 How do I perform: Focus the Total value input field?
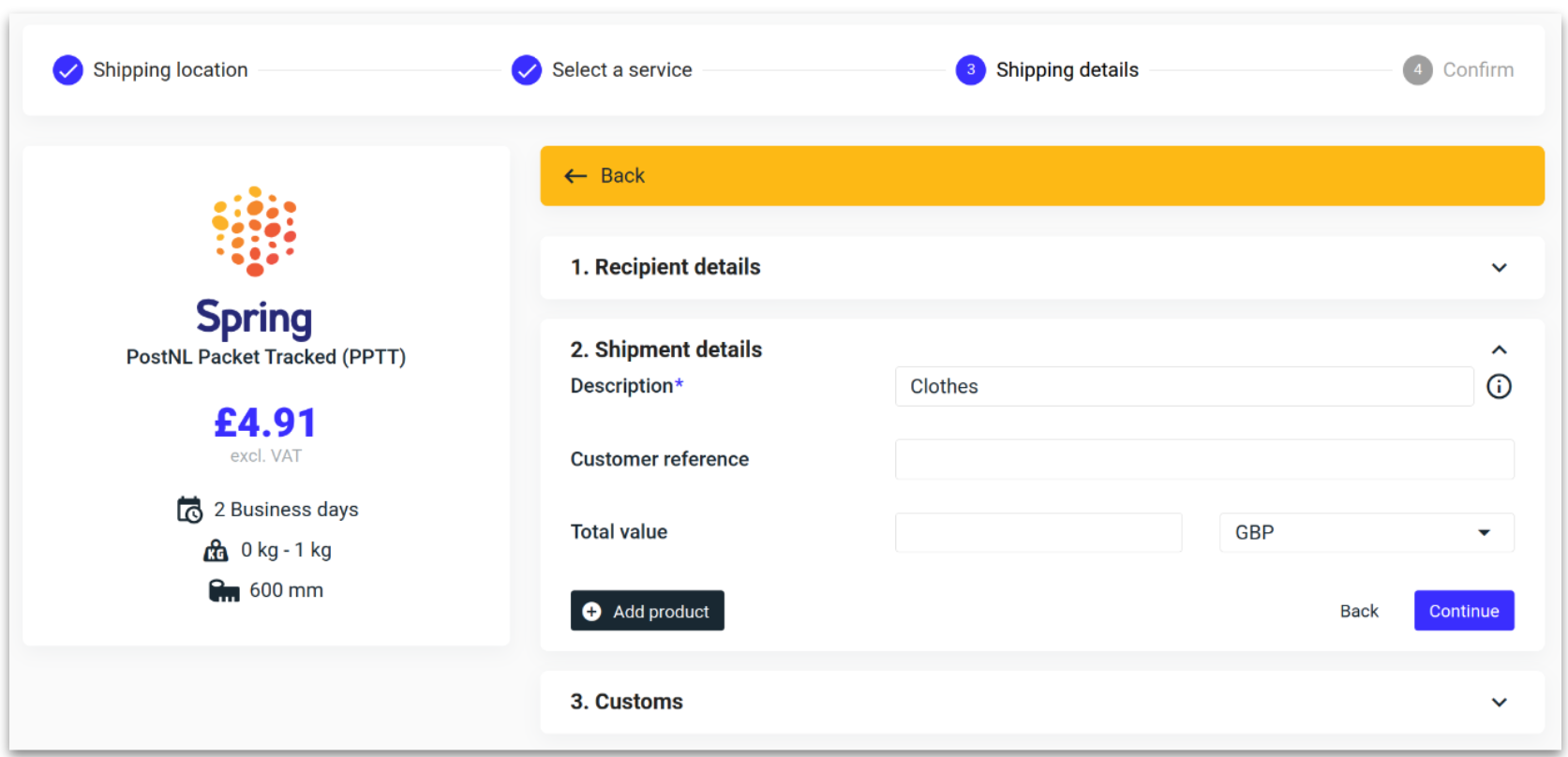(x=1038, y=532)
